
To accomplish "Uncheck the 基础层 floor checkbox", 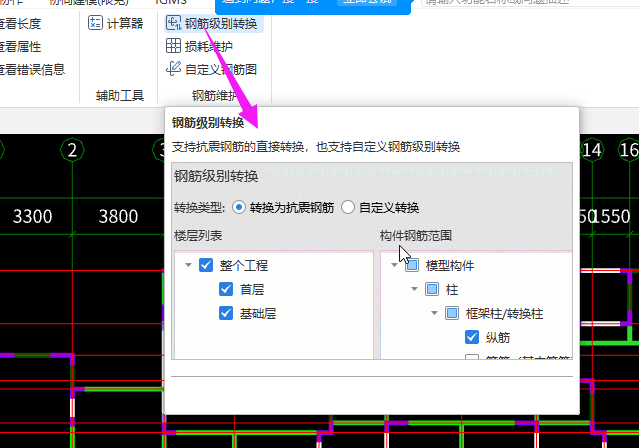I will (x=226, y=313).
